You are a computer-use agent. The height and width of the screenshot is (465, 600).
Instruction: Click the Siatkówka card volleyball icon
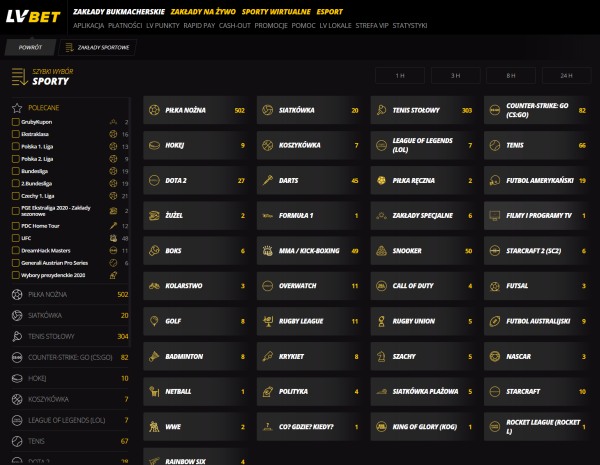click(267, 110)
